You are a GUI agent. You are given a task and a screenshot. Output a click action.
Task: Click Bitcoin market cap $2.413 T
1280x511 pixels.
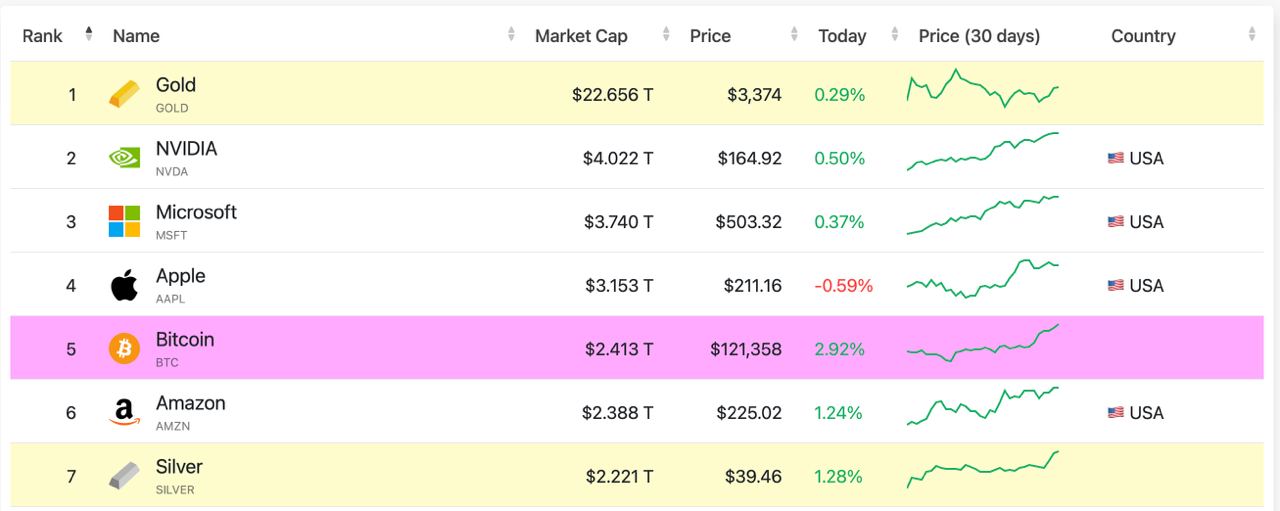[619, 349]
